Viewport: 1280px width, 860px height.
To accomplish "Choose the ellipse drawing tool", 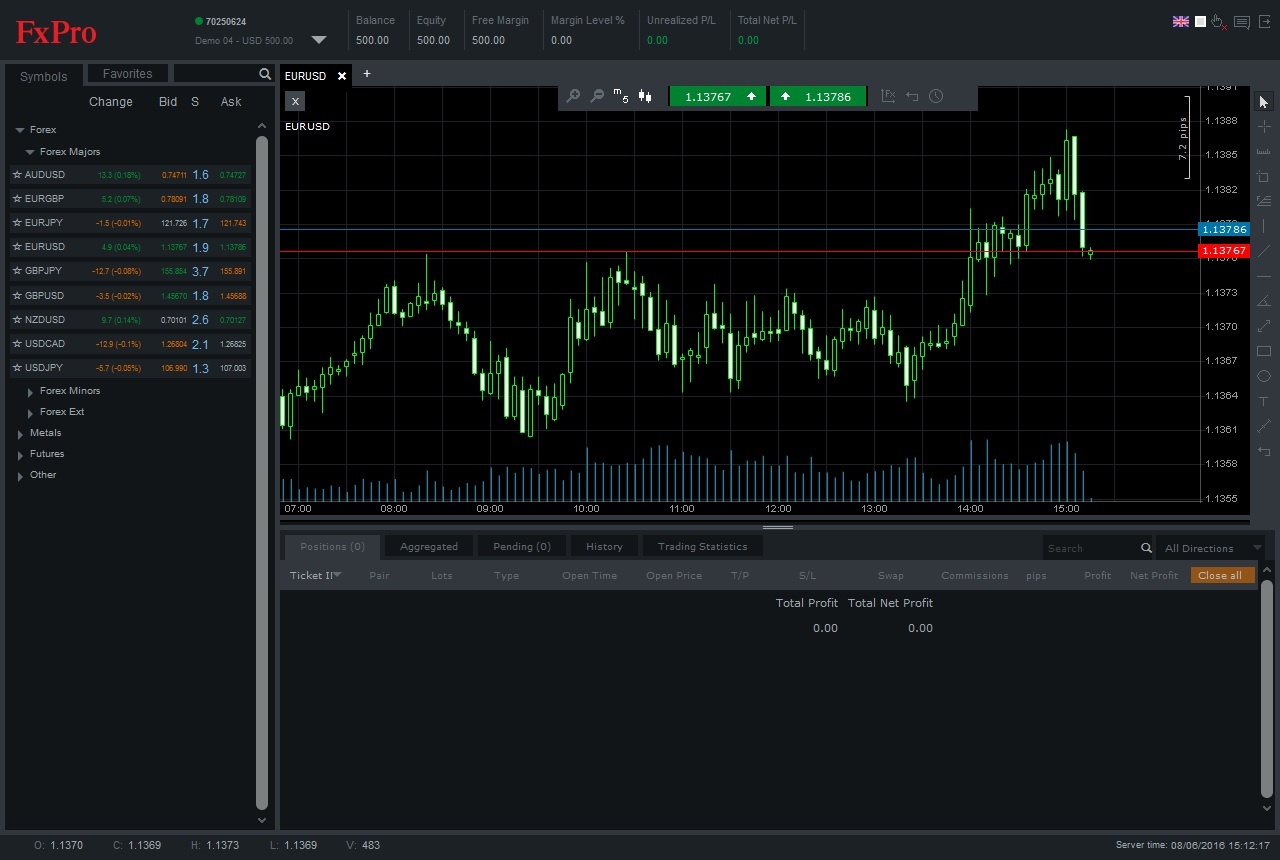I will [1264, 376].
